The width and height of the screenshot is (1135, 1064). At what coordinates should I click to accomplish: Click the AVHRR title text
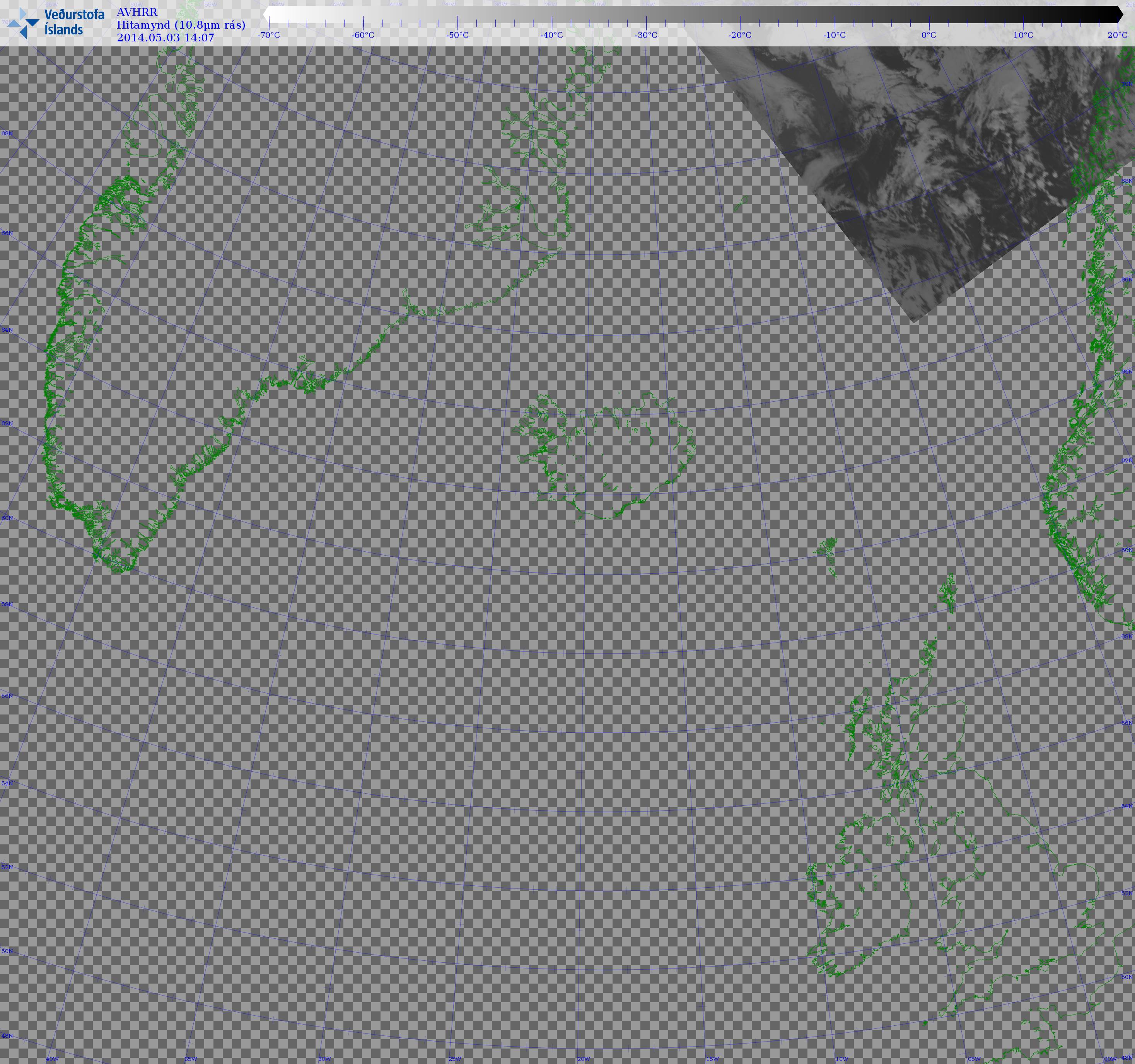(137, 12)
